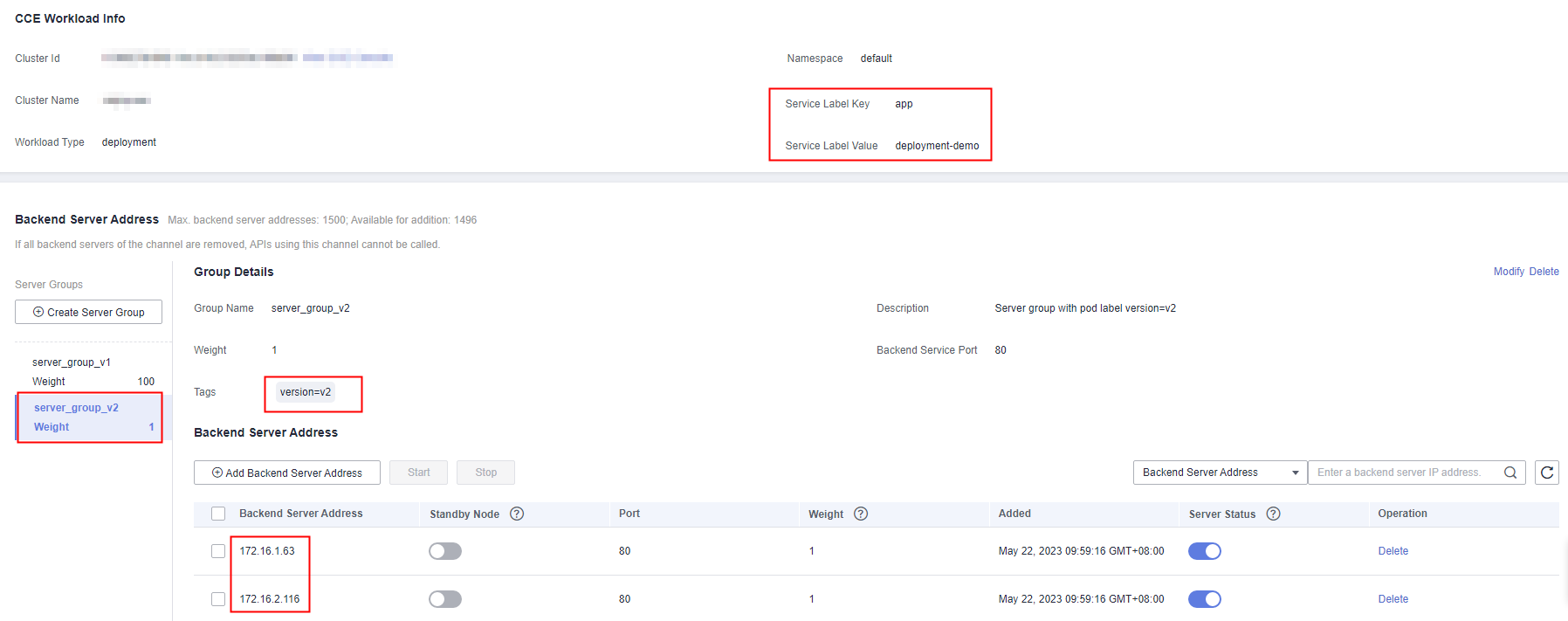Turn off server status for 172.16.2.116
The image size is (1568, 621).
[x=1205, y=599]
